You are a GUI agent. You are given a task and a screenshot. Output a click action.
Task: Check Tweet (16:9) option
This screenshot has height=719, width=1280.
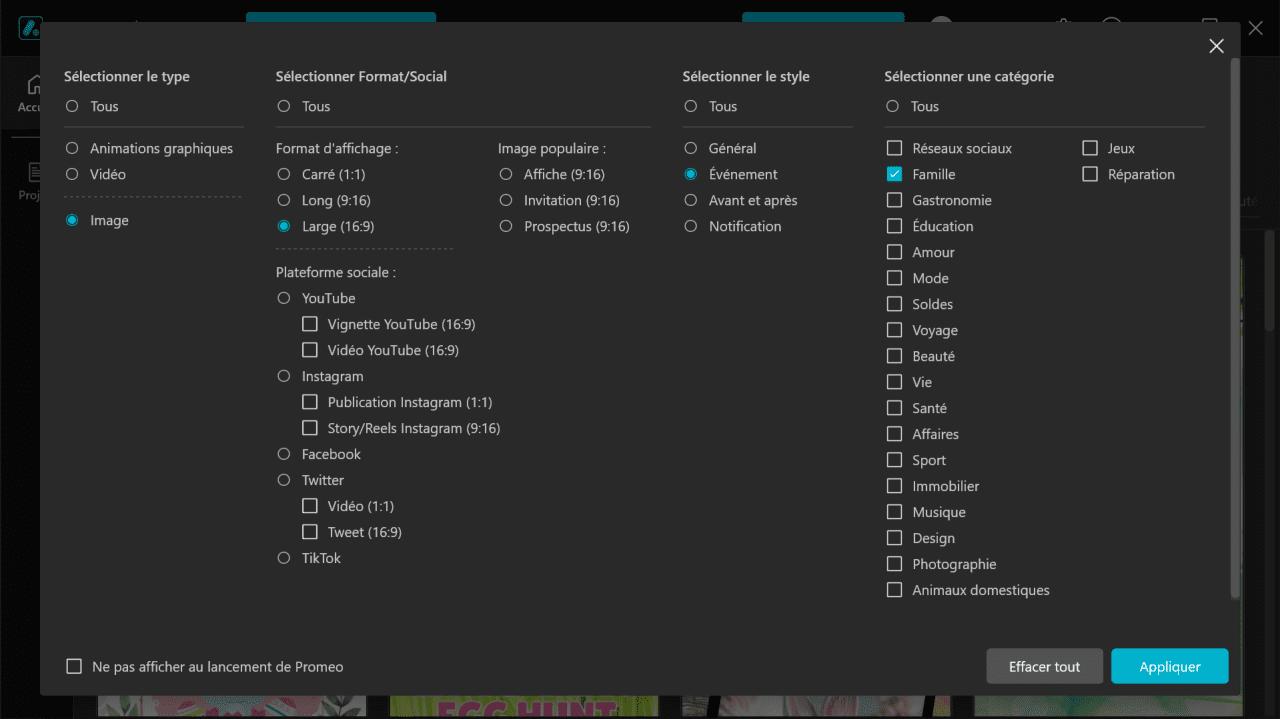(310, 532)
